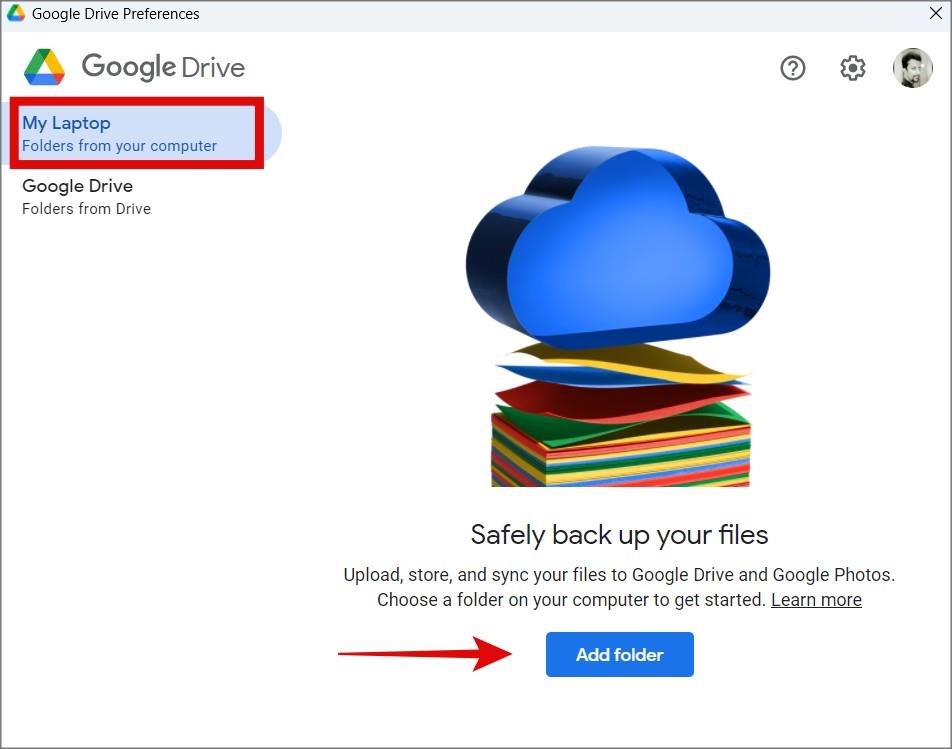The image size is (952, 749).
Task: Select the My Laptop sidebar tab
Action: tap(141, 133)
